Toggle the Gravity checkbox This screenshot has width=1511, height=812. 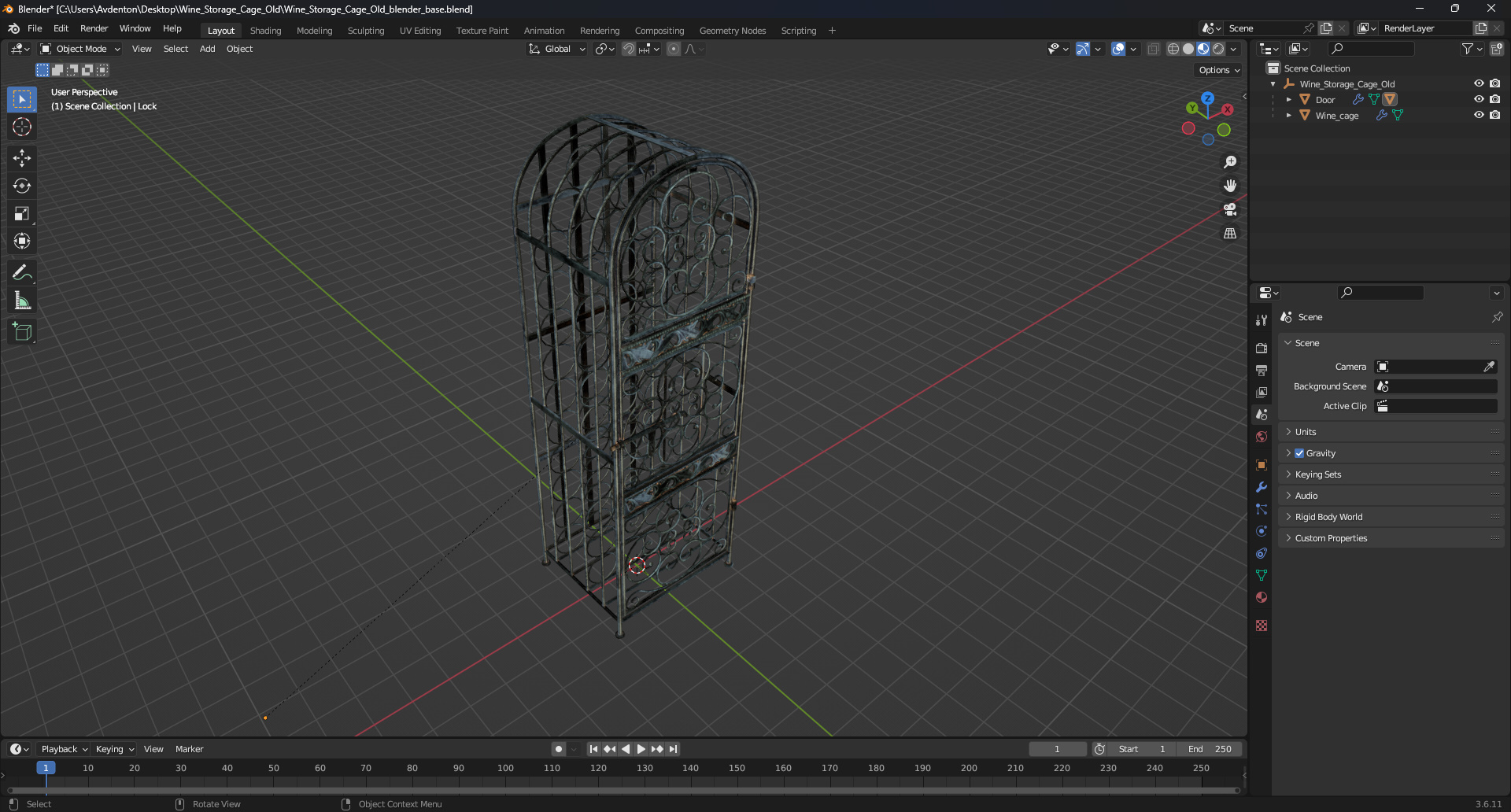[x=1299, y=453]
